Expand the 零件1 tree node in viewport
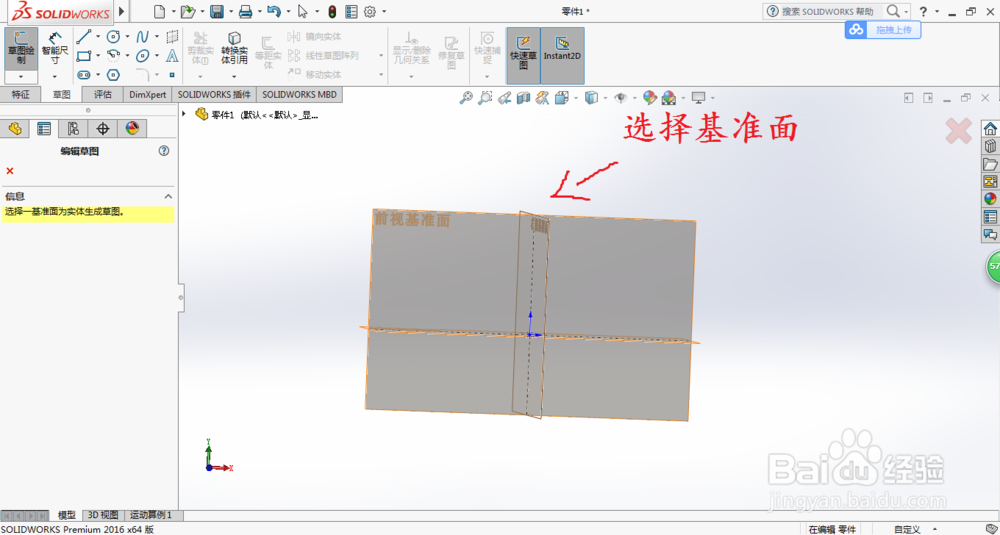This screenshot has height=535, width=1000. (x=184, y=114)
